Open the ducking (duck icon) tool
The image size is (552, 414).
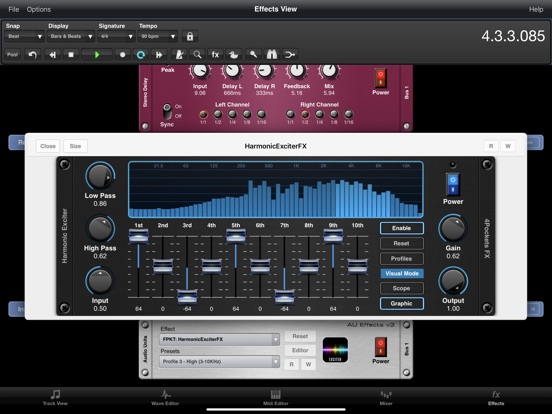pos(233,55)
